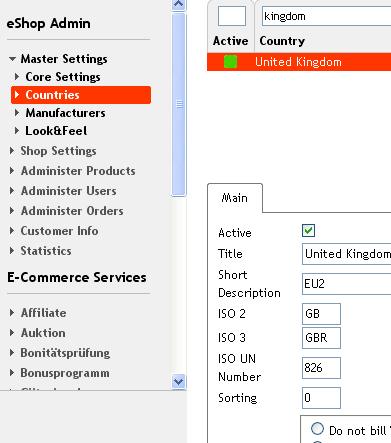This screenshot has width=391, height=443.
Task: Expand the Bonusprogramm arrow
Action: click(12, 373)
